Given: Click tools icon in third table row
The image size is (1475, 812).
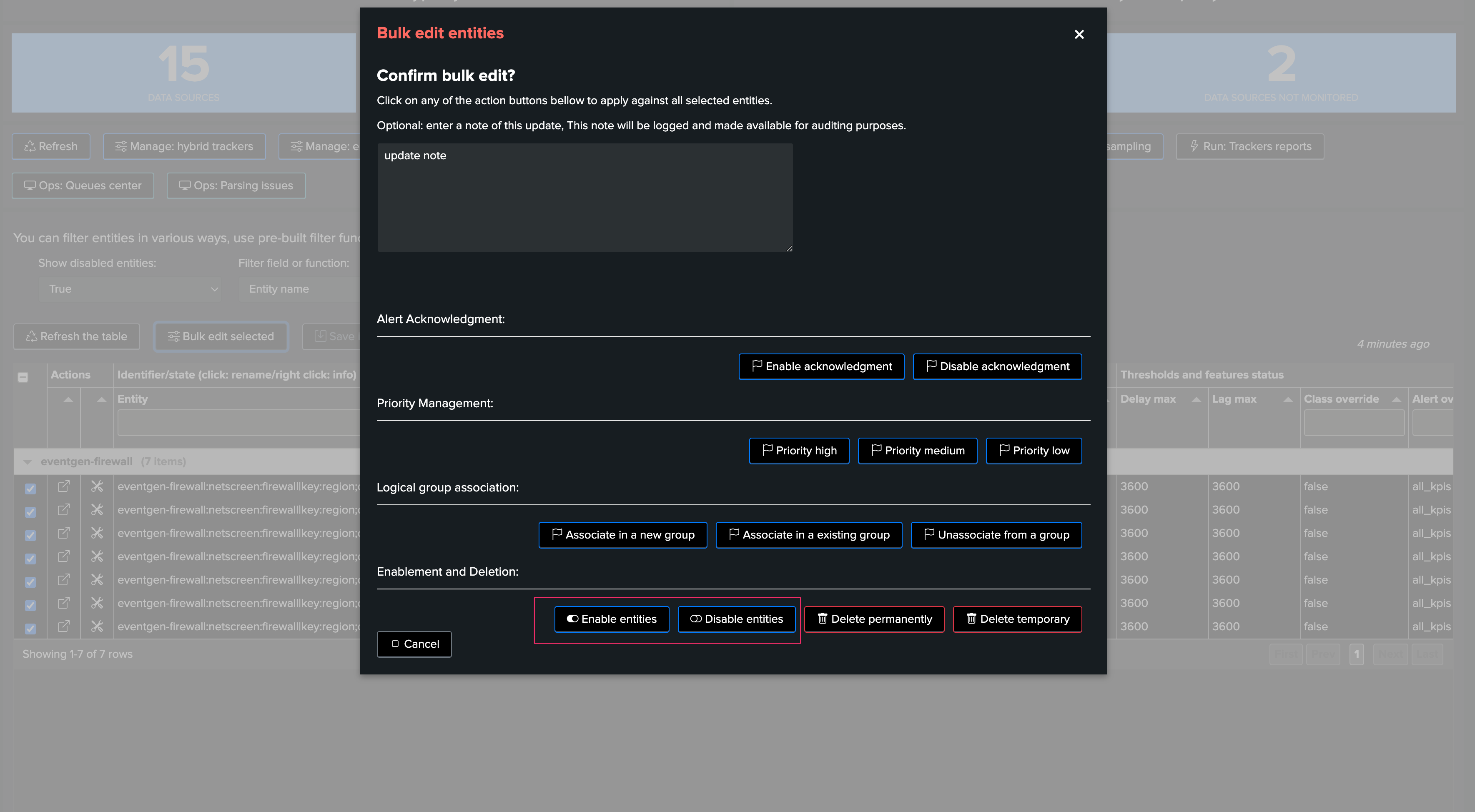Looking at the screenshot, I should 97,533.
